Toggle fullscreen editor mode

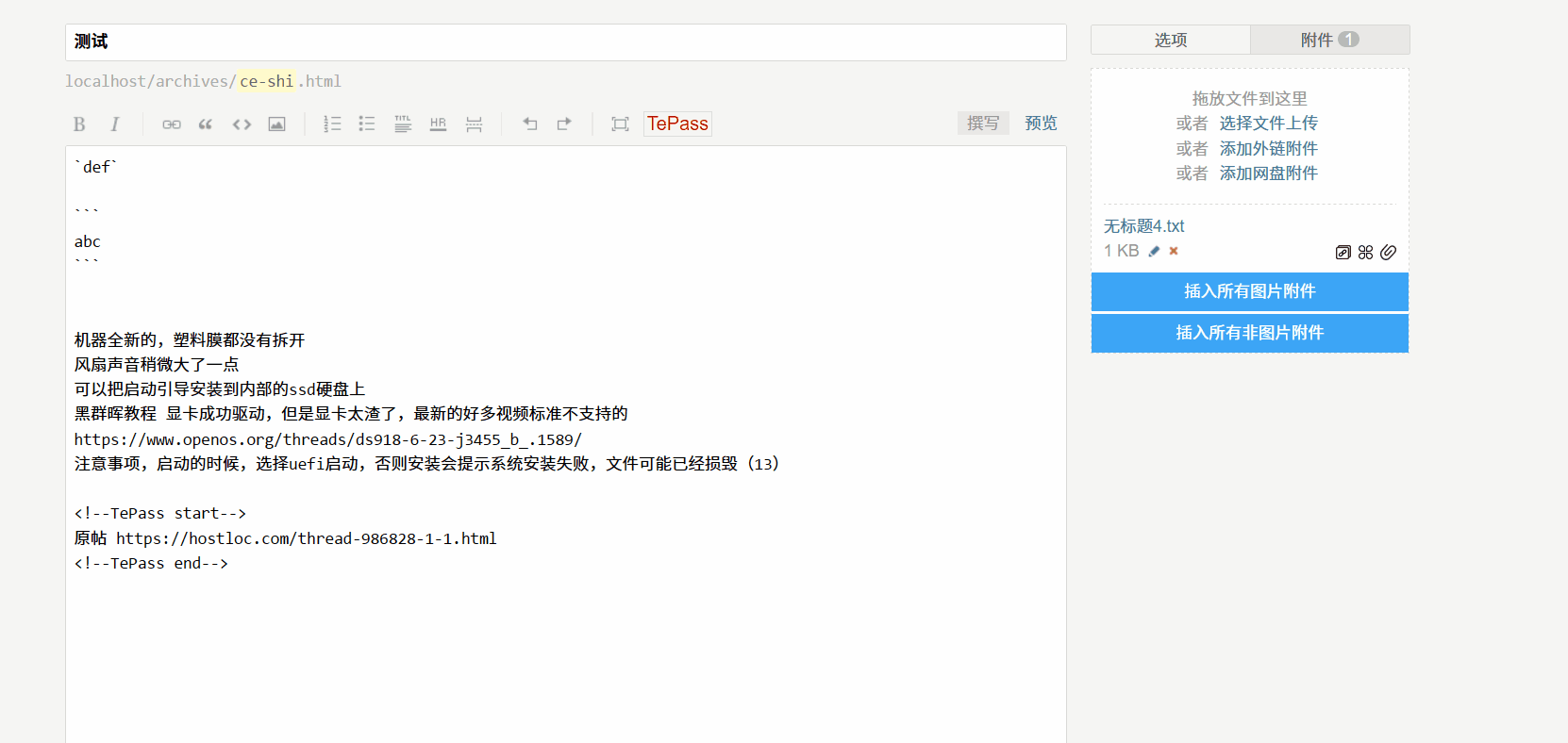click(x=620, y=124)
